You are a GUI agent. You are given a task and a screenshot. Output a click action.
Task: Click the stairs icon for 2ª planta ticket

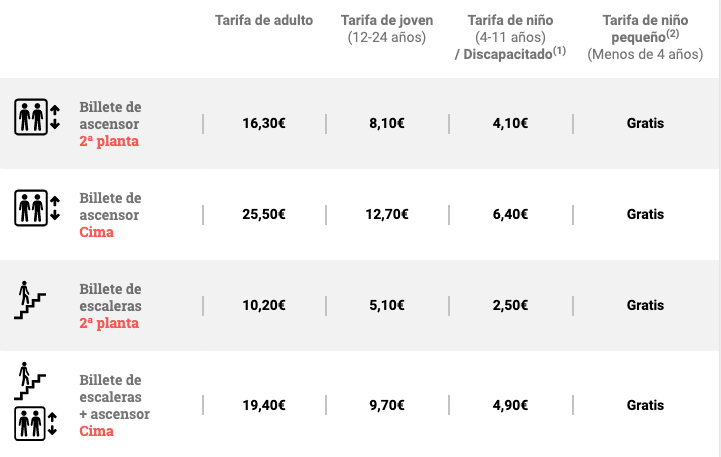tap(29, 299)
